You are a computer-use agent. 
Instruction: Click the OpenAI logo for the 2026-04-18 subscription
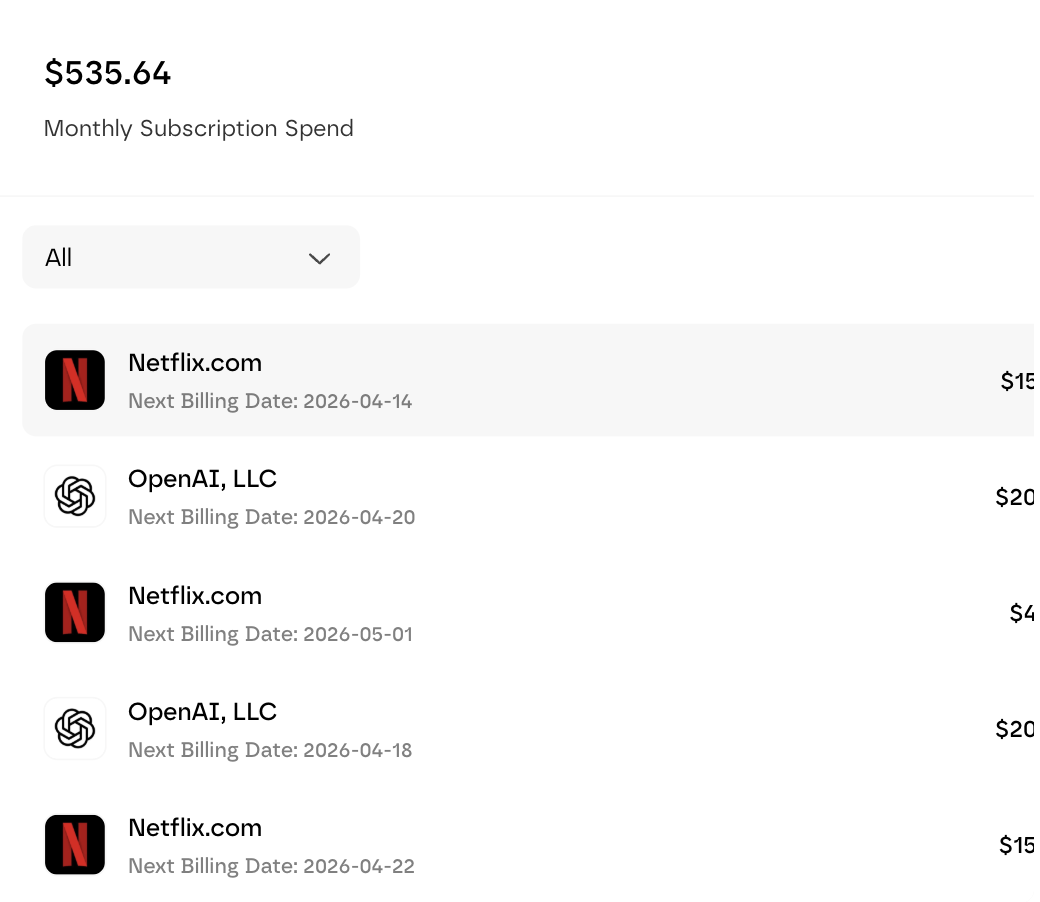[74, 728]
